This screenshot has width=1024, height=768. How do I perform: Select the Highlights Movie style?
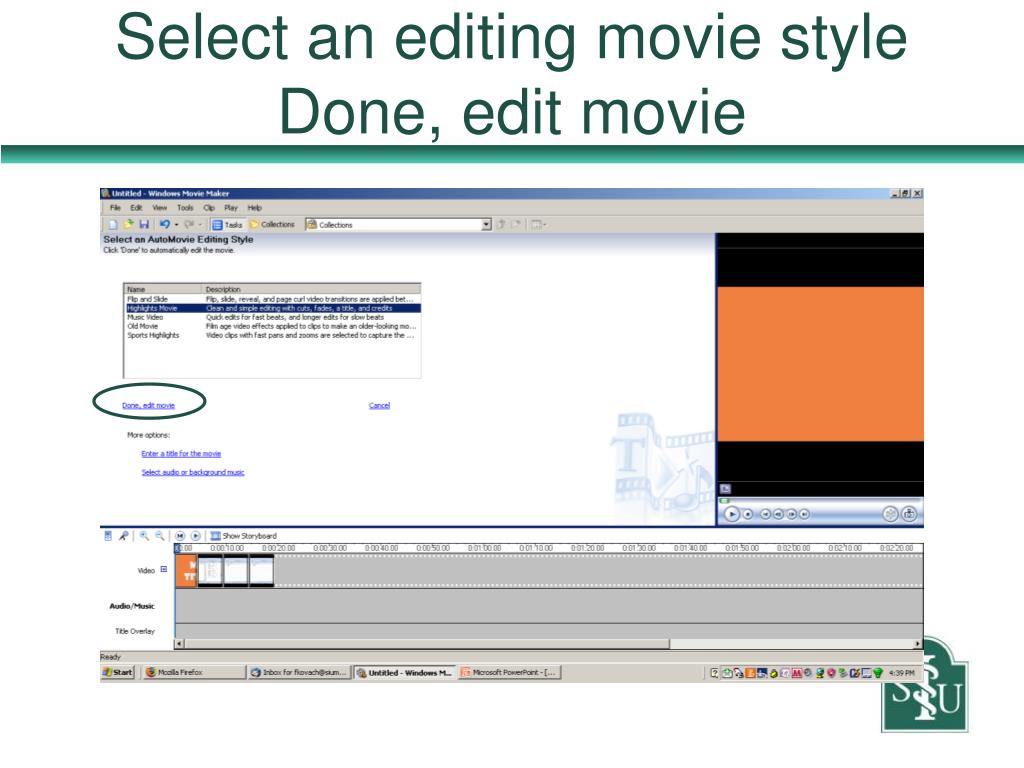pyautogui.click(x=272, y=308)
